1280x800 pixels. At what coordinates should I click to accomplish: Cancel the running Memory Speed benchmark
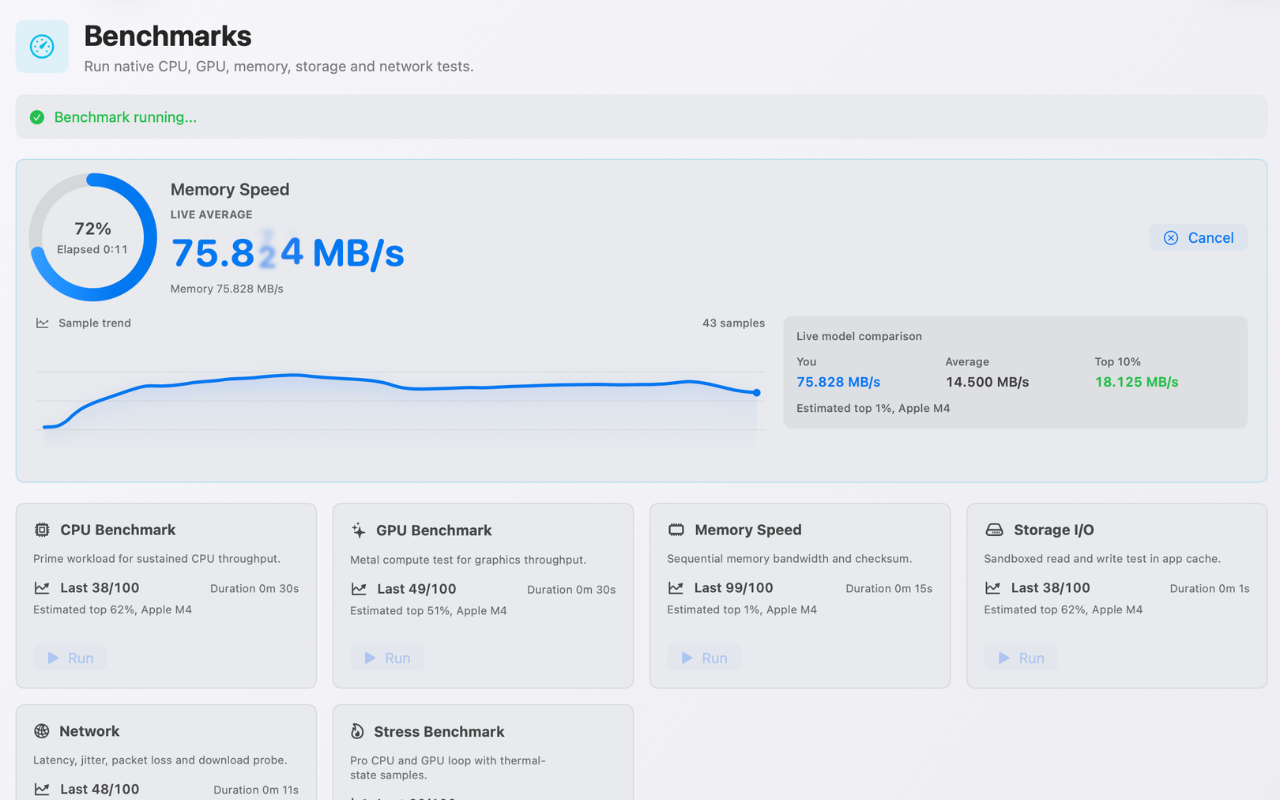tap(1198, 238)
